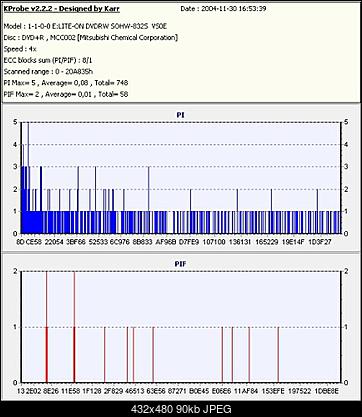Click the 1DBE8E PIF axis label
This screenshot has height=417, width=362.
(x=327, y=391)
